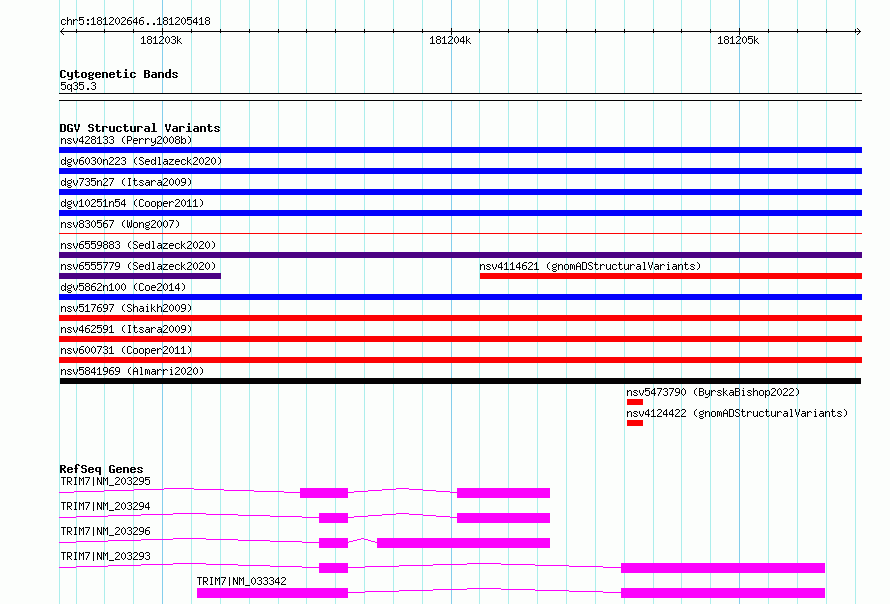Click large right exon of NM_203293
The height and width of the screenshot is (604, 890).
click(x=723, y=568)
